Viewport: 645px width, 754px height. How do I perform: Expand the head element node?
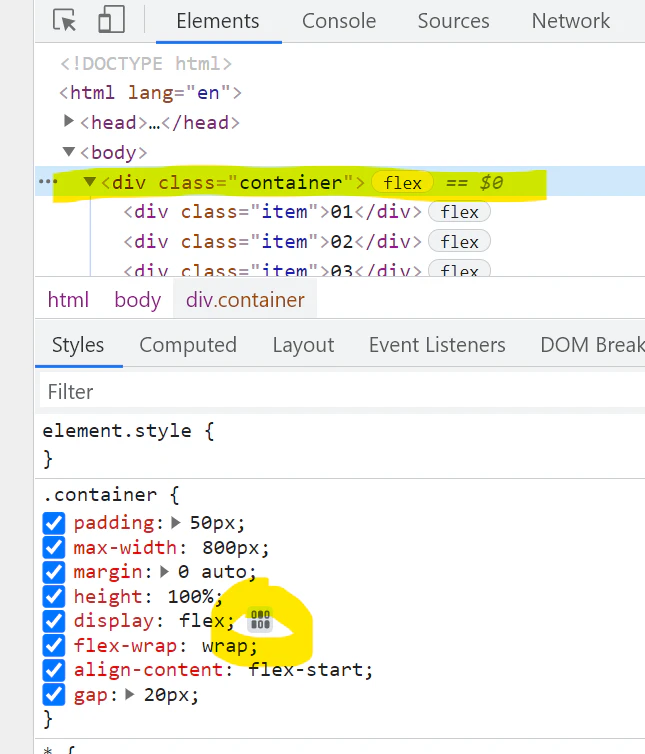69,121
